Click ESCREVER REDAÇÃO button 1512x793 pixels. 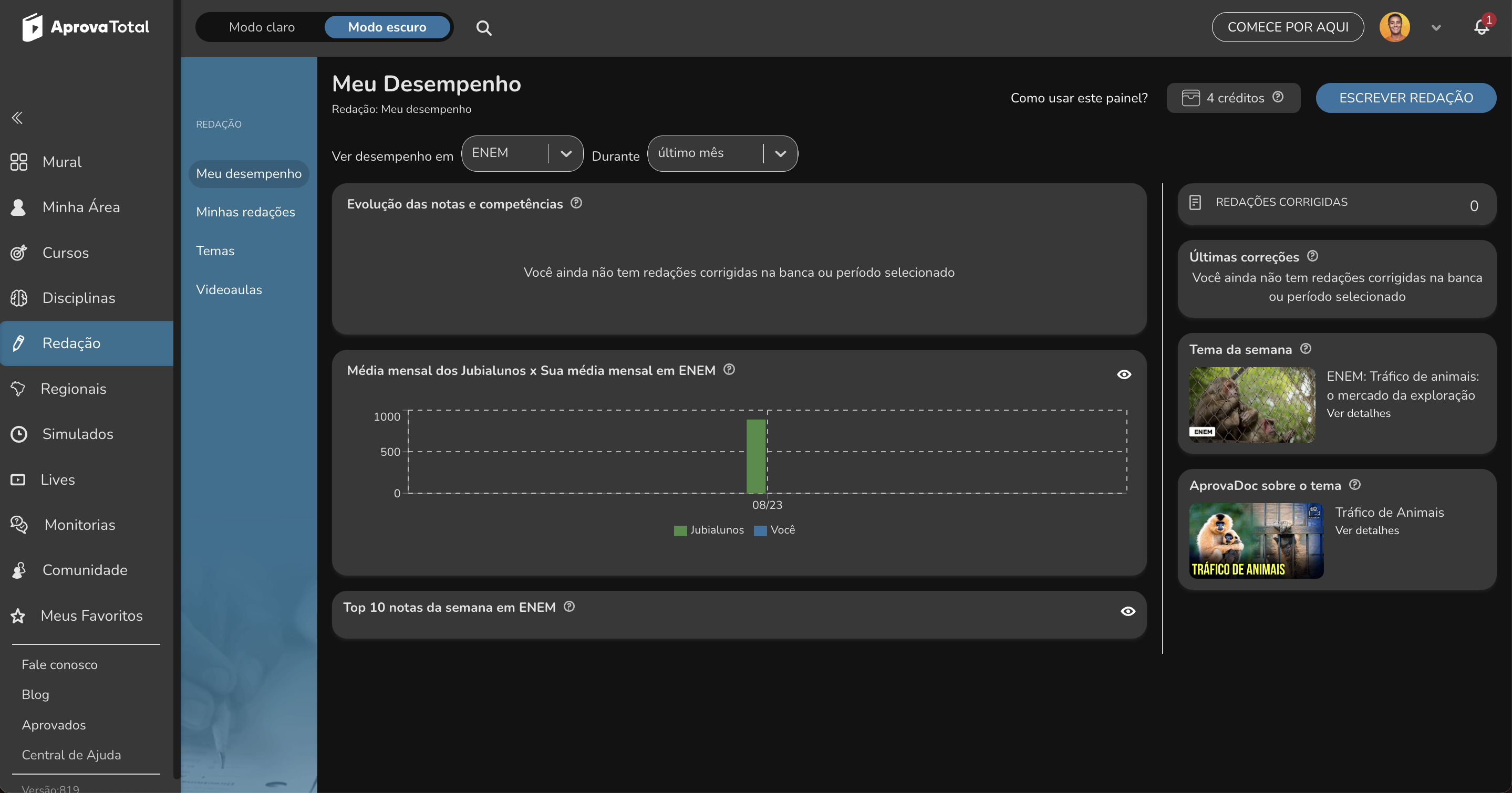(x=1406, y=98)
